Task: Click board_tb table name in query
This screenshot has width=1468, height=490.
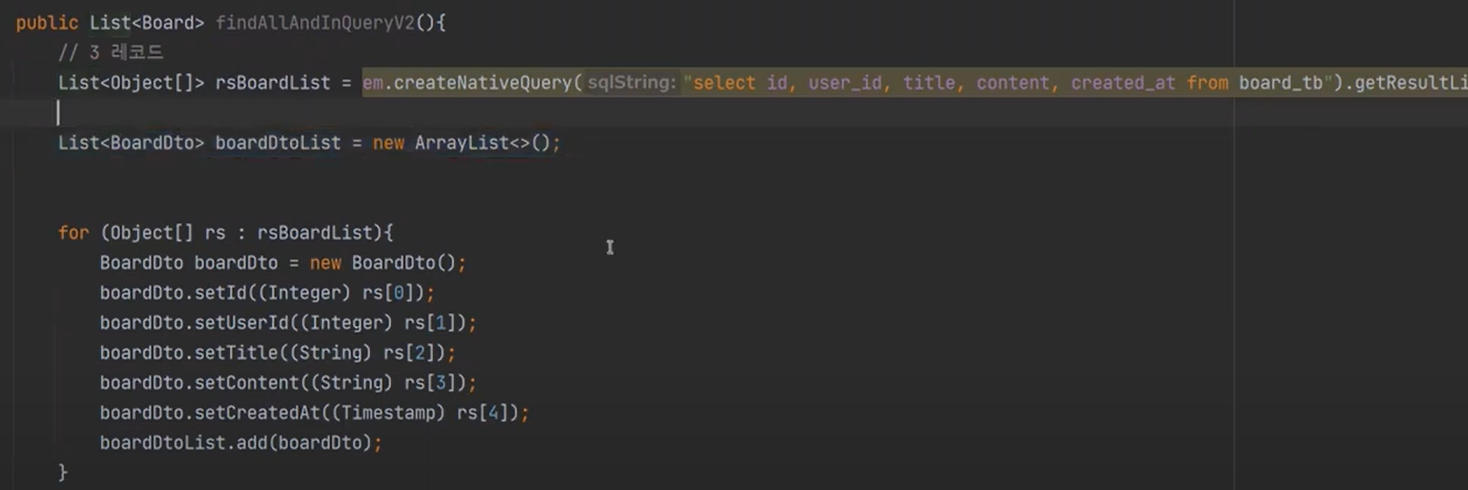Action: pyautogui.click(x=1281, y=83)
